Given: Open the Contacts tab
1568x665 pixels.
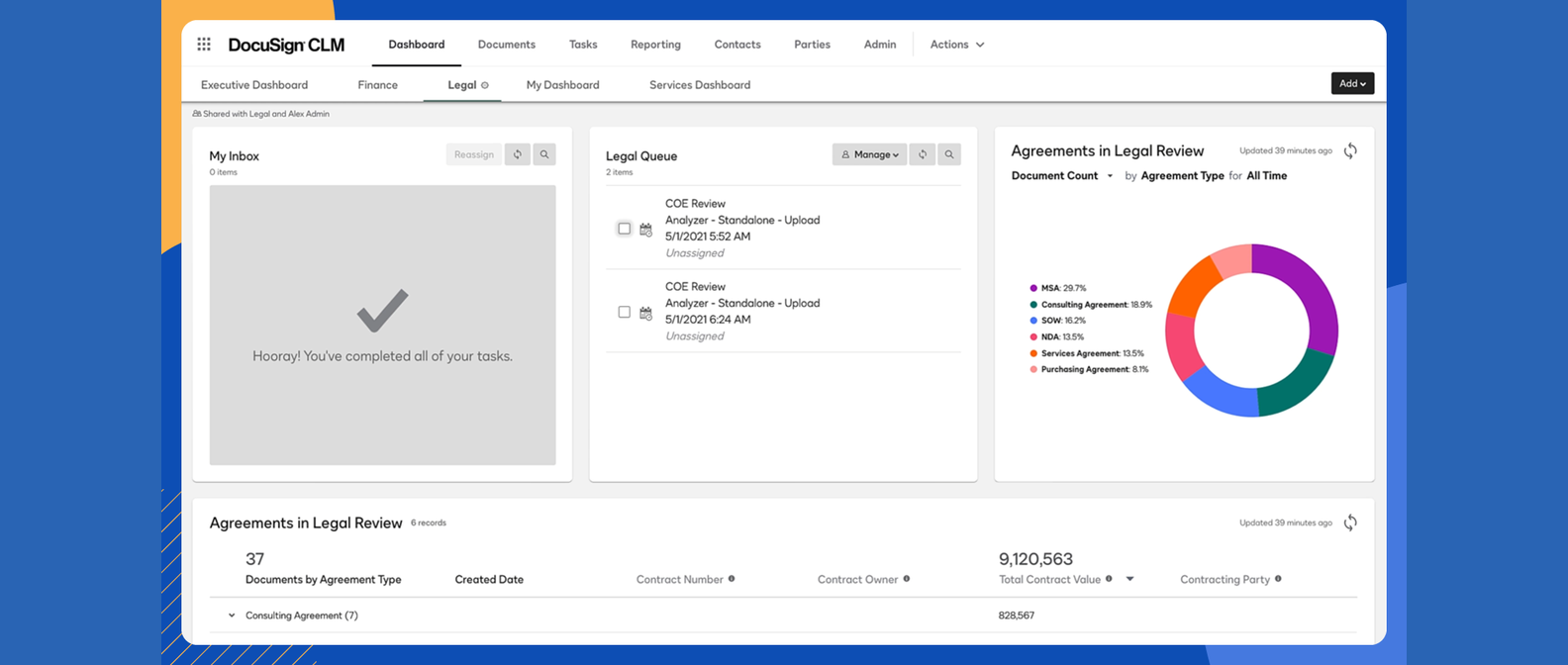Looking at the screenshot, I should pyautogui.click(x=737, y=45).
